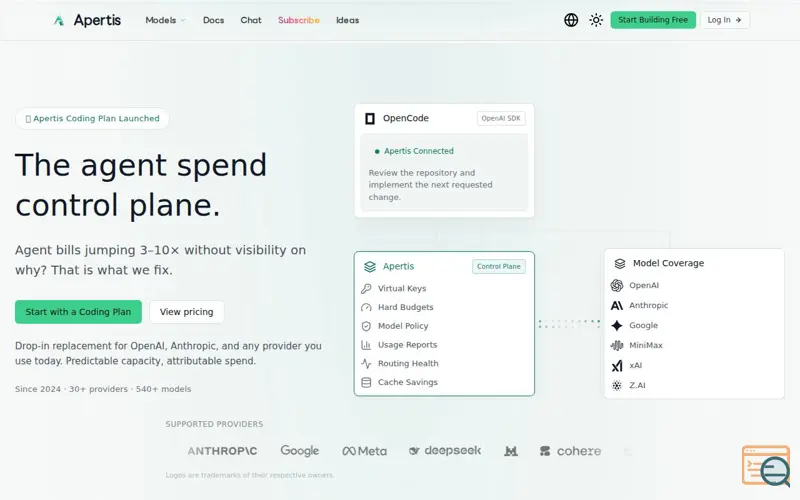Screen dimensions: 800x500
Task: Click the 'SUPPORTED PROVIDERS' label
Action: [x=214, y=424]
